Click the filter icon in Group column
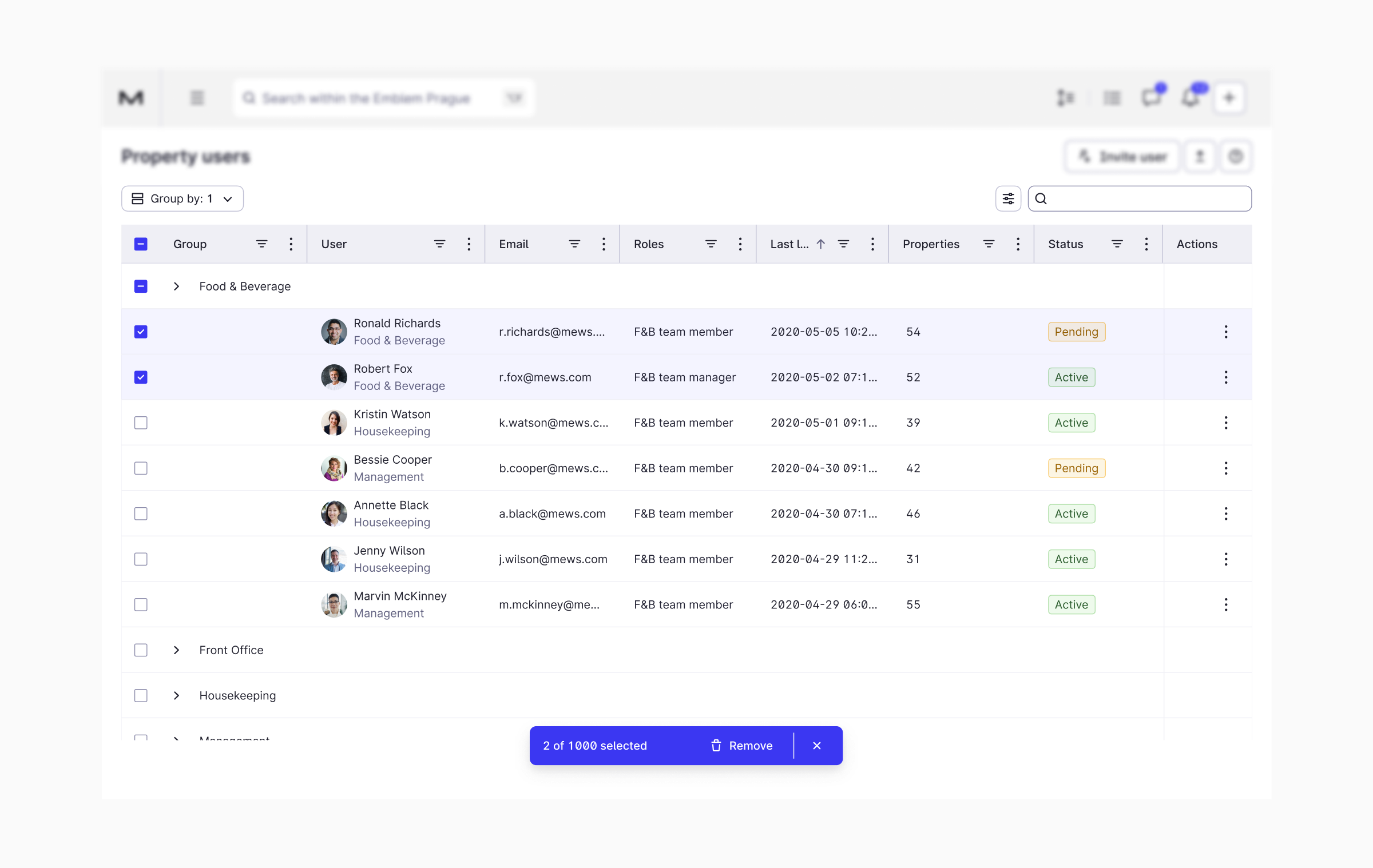 (261, 244)
